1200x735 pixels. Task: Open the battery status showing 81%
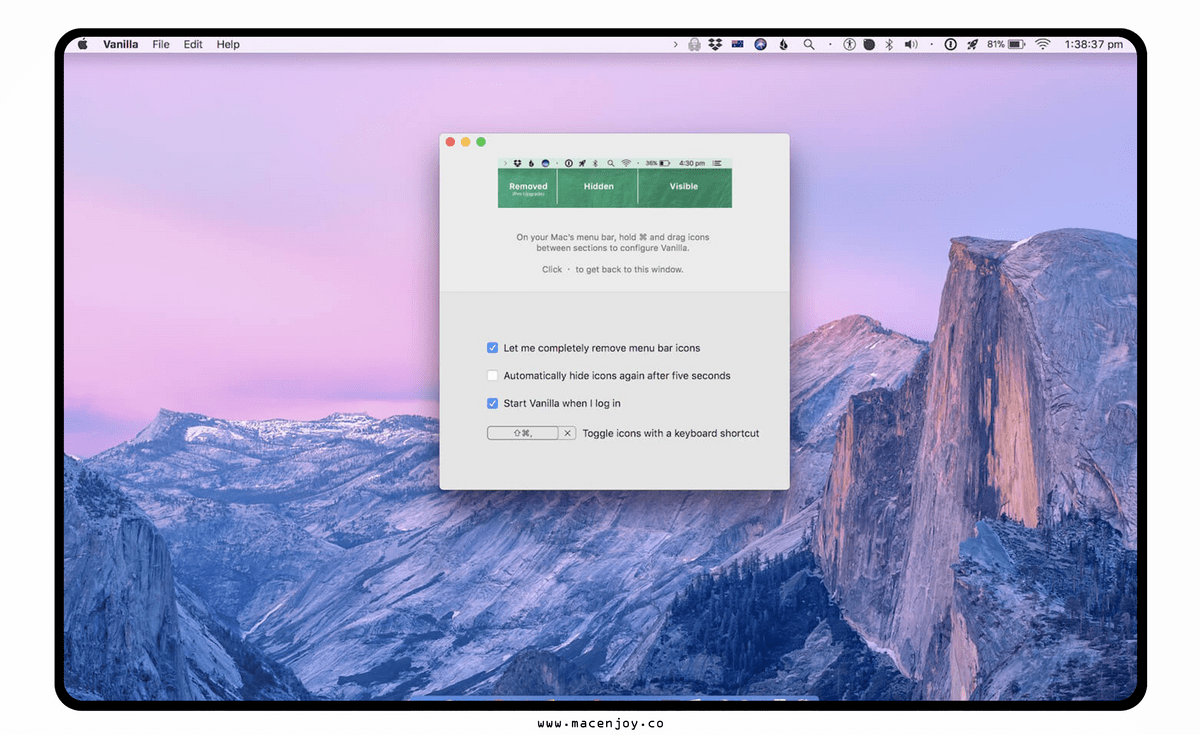[x=1006, y=45]
